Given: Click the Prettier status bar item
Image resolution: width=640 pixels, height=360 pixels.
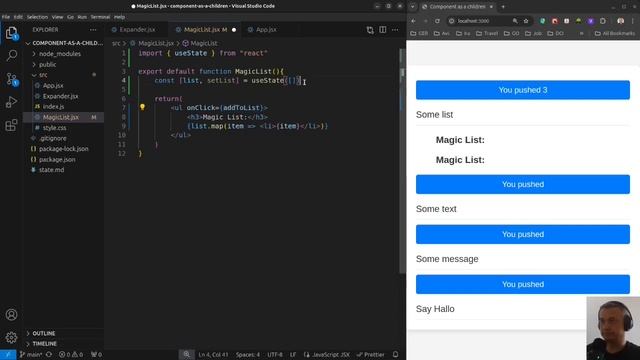Looking at the screenshot, I should coord(371,355).
